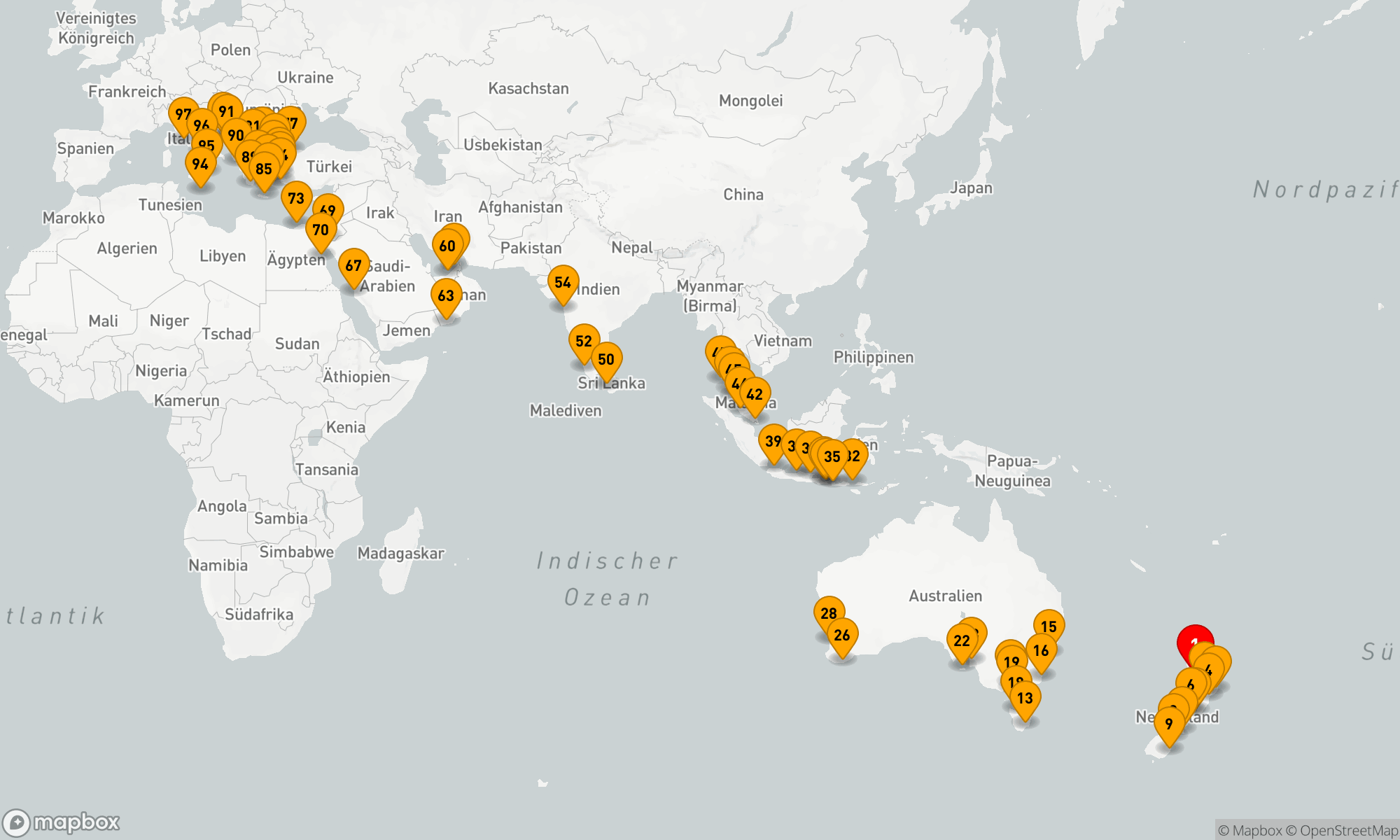1400x840 pixels.
Task: Click marker 97 in northern Italy
Action: coord(181,113)
